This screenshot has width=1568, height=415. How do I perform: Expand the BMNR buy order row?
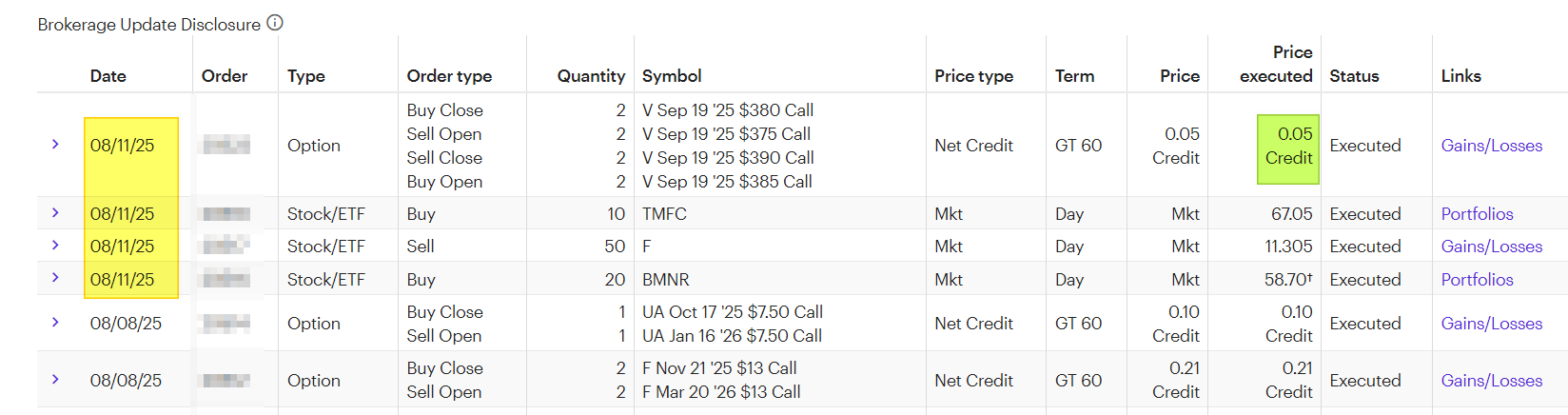point(55,278)
